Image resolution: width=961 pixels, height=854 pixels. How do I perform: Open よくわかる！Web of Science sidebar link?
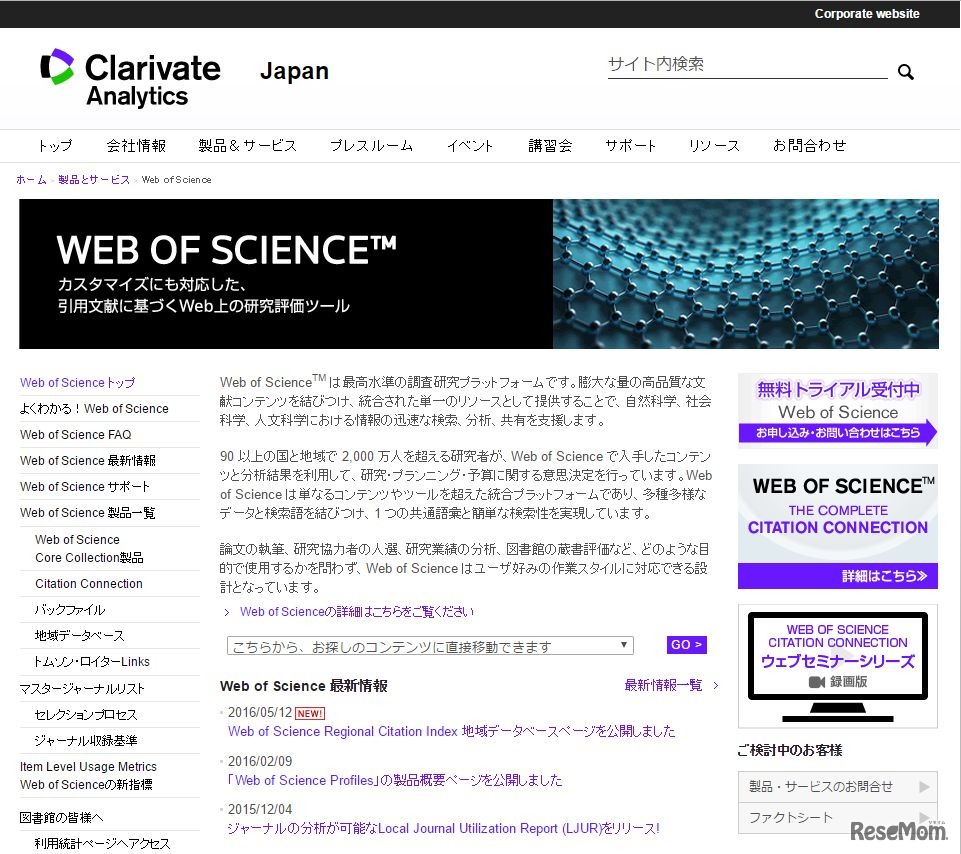coord(94,409)
